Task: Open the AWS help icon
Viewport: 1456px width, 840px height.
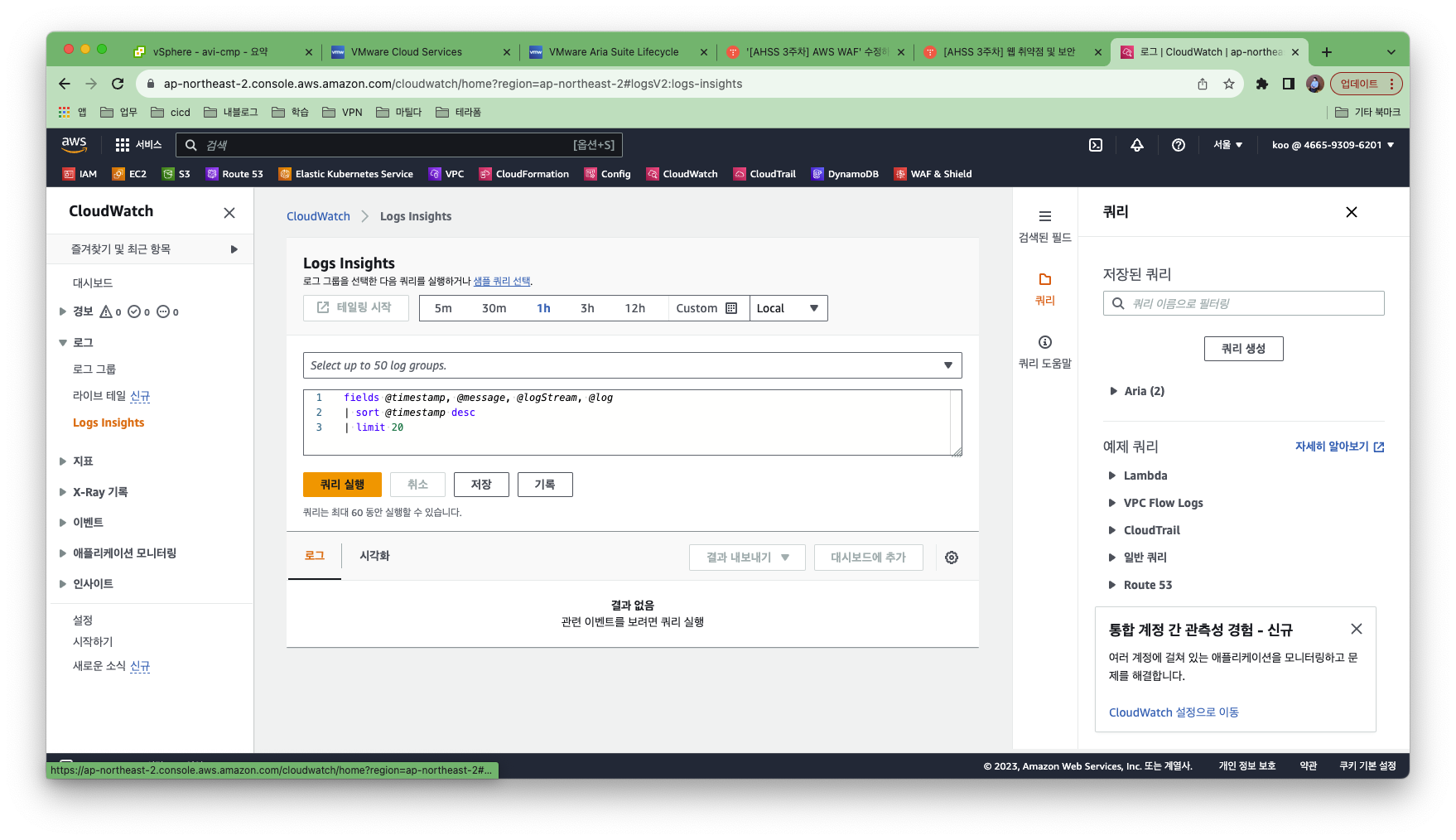Action: pyautogui.click(x=1179, y=145)
